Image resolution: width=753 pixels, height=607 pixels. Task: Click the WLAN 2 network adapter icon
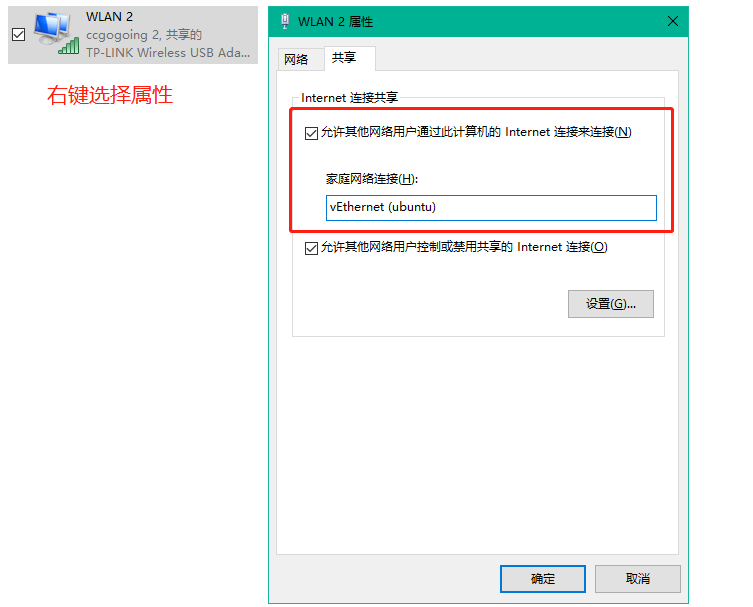tap(56, 34)
